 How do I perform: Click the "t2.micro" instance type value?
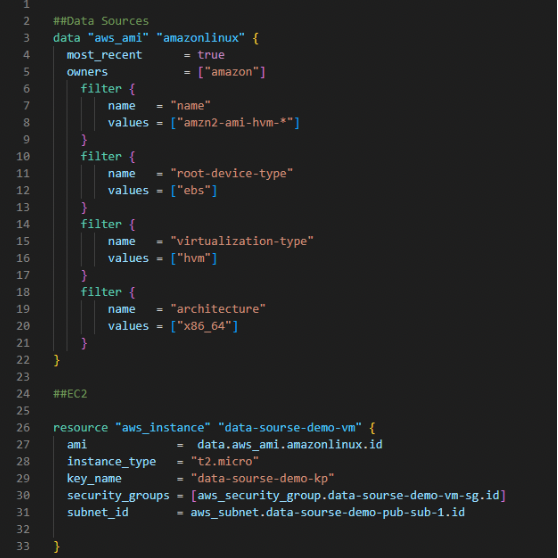pos(225,462)
